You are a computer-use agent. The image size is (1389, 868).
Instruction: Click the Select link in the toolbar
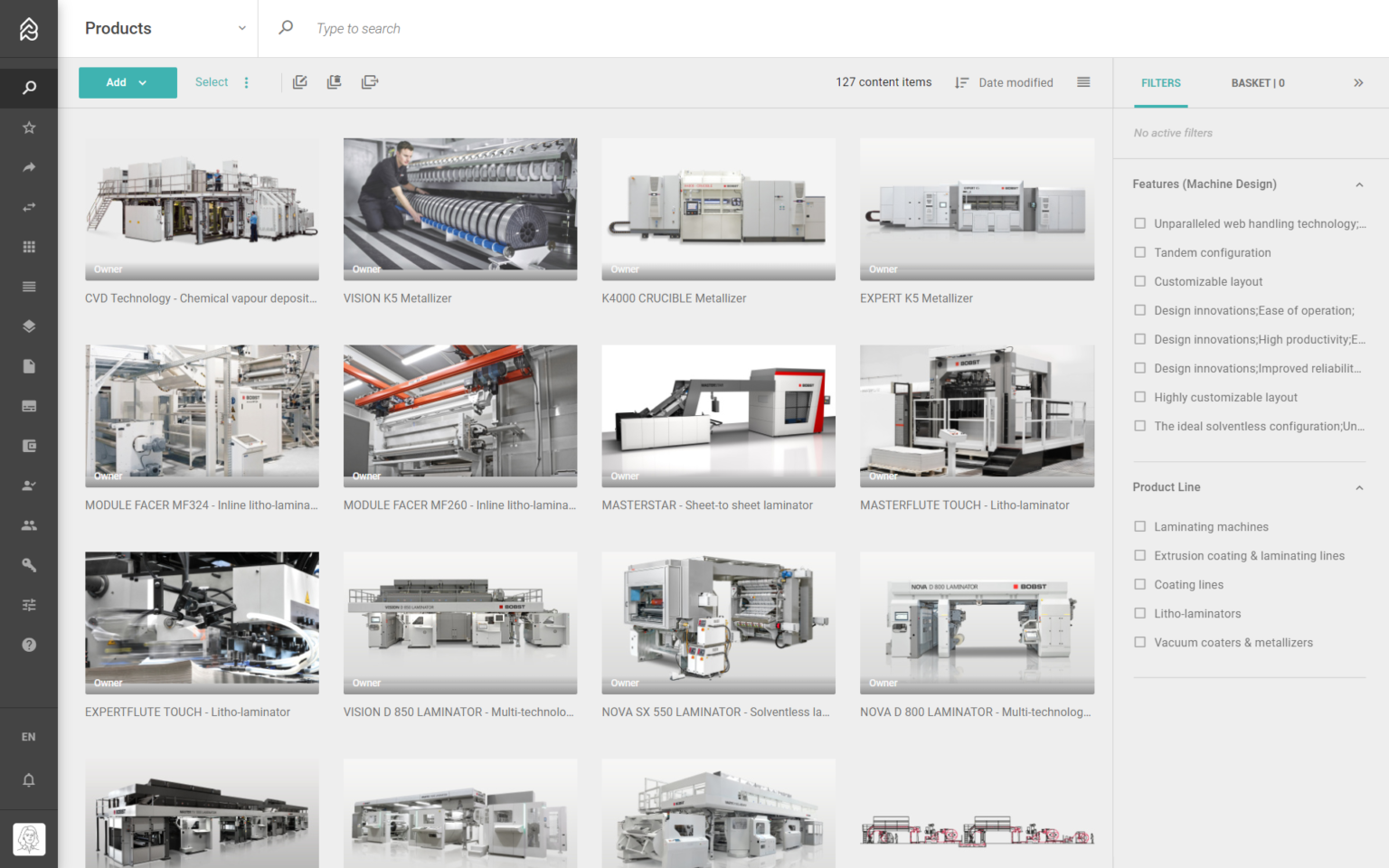[x=211, y=82]
